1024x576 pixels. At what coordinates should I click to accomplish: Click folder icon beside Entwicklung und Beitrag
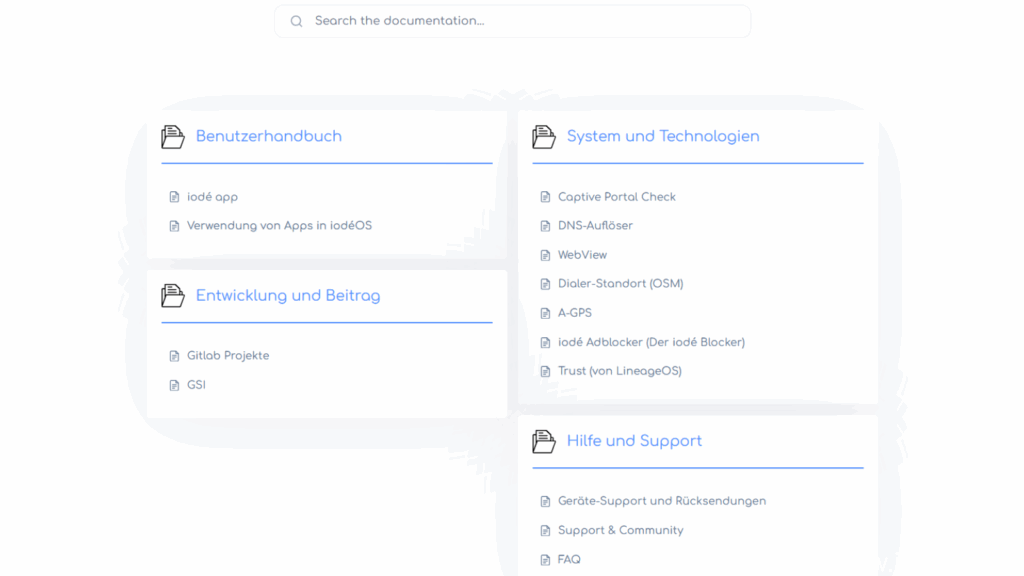click(x=173, y=296)
